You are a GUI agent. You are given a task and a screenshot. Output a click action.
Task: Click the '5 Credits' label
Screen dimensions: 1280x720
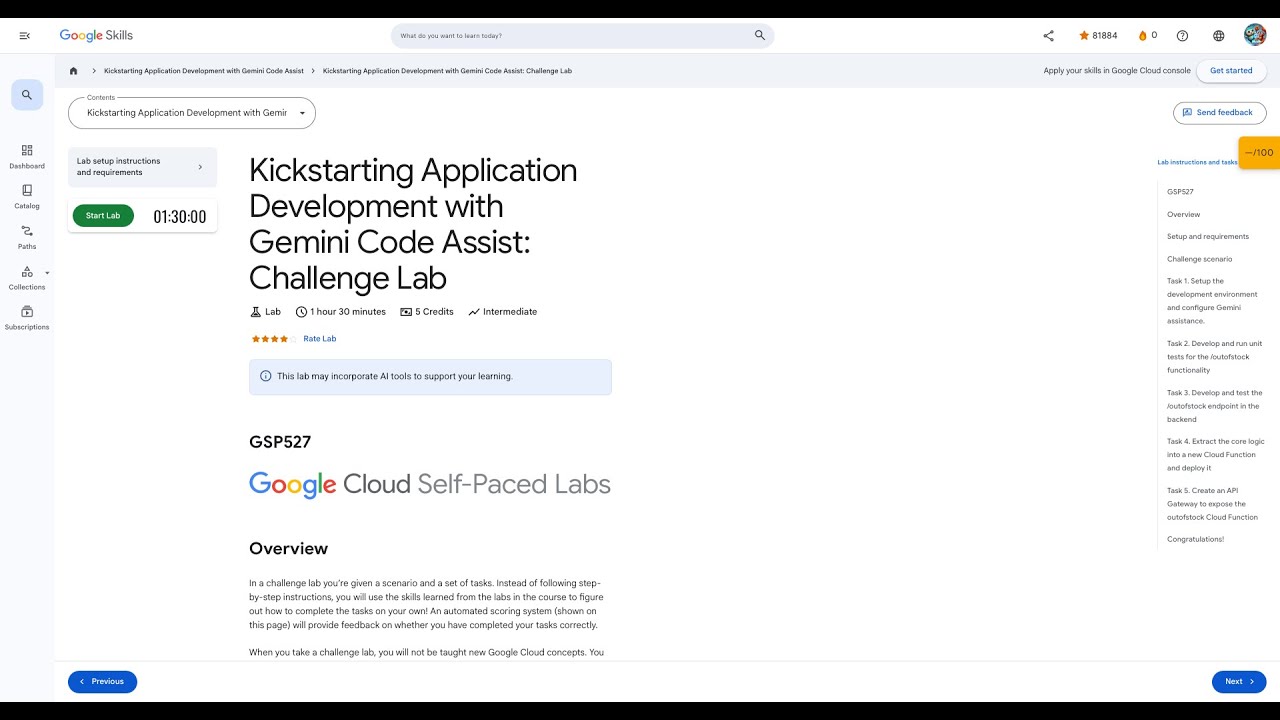click(x=427, y=312)
